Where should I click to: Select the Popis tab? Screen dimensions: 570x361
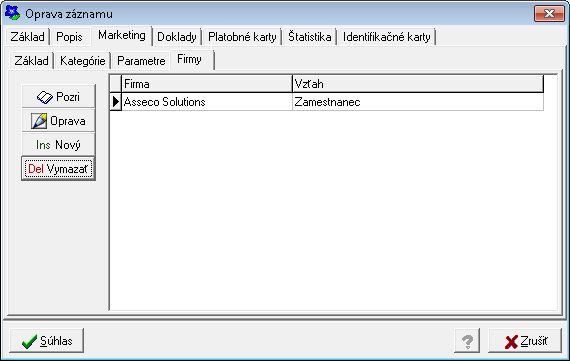point(69,37)
